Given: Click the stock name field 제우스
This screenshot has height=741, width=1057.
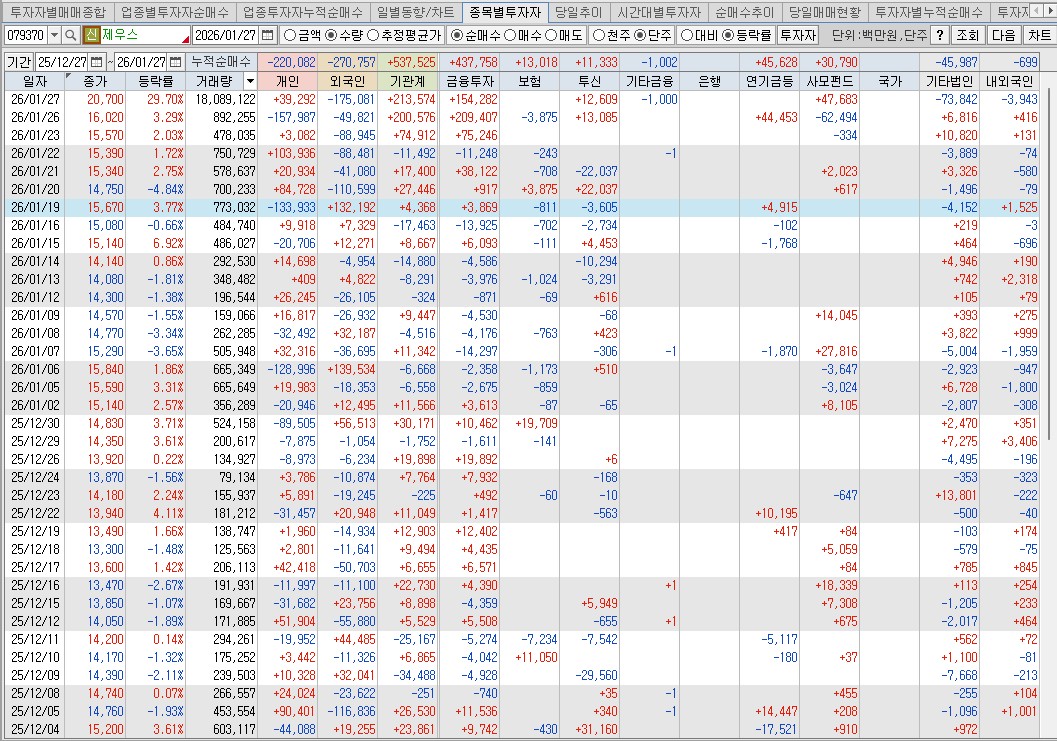Looking at the screenshot, I should (x=144, y=35).
